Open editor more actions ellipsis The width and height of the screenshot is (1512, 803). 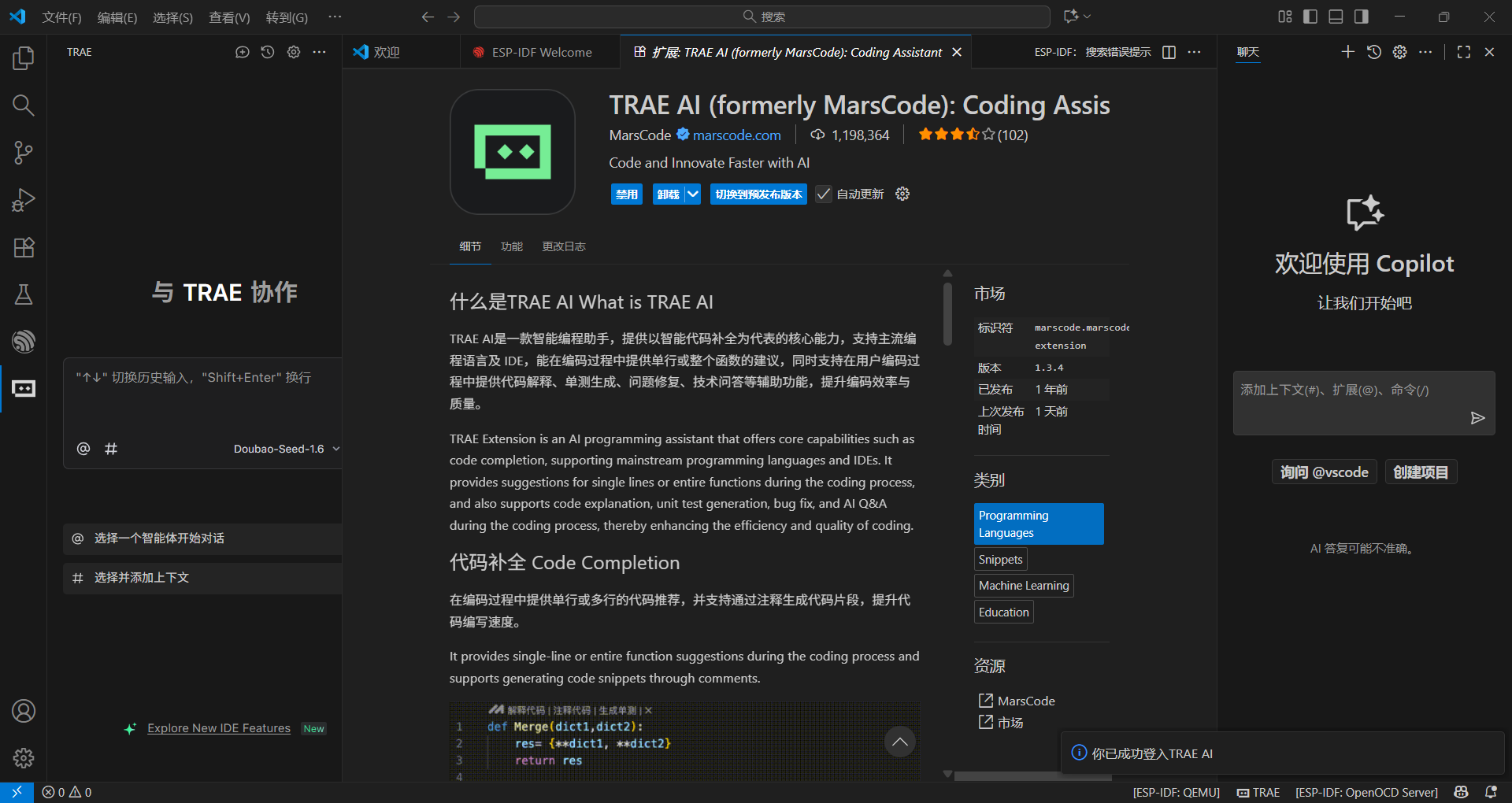(x=1195, y=52)
